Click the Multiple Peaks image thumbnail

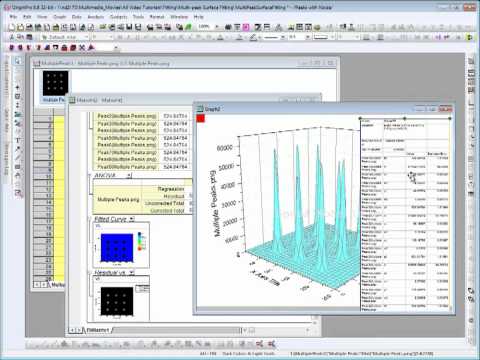(x=55, y=83)
